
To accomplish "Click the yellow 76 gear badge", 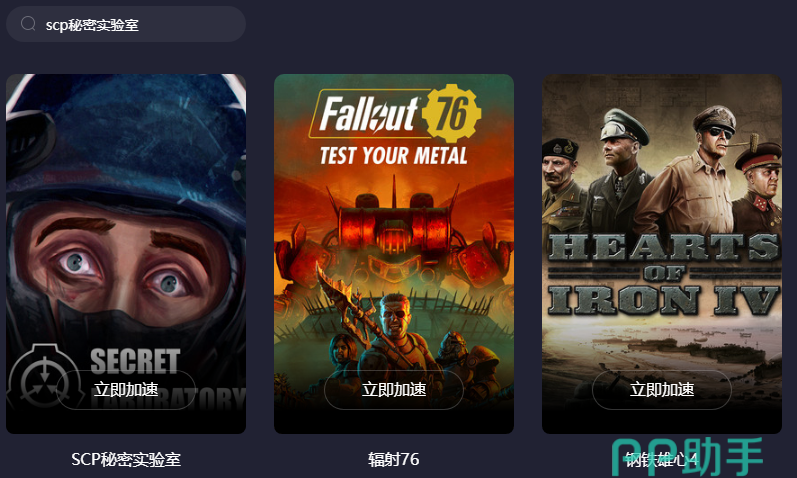I will point(451,113).
